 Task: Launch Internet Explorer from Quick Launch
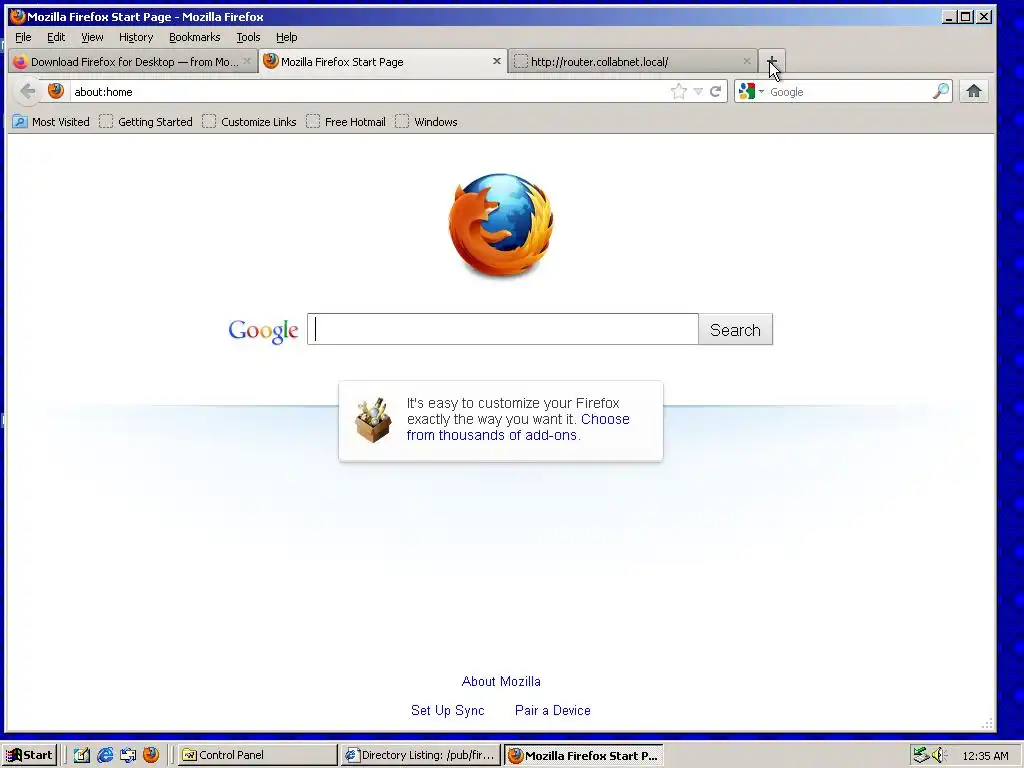click(x=104, y=755)
